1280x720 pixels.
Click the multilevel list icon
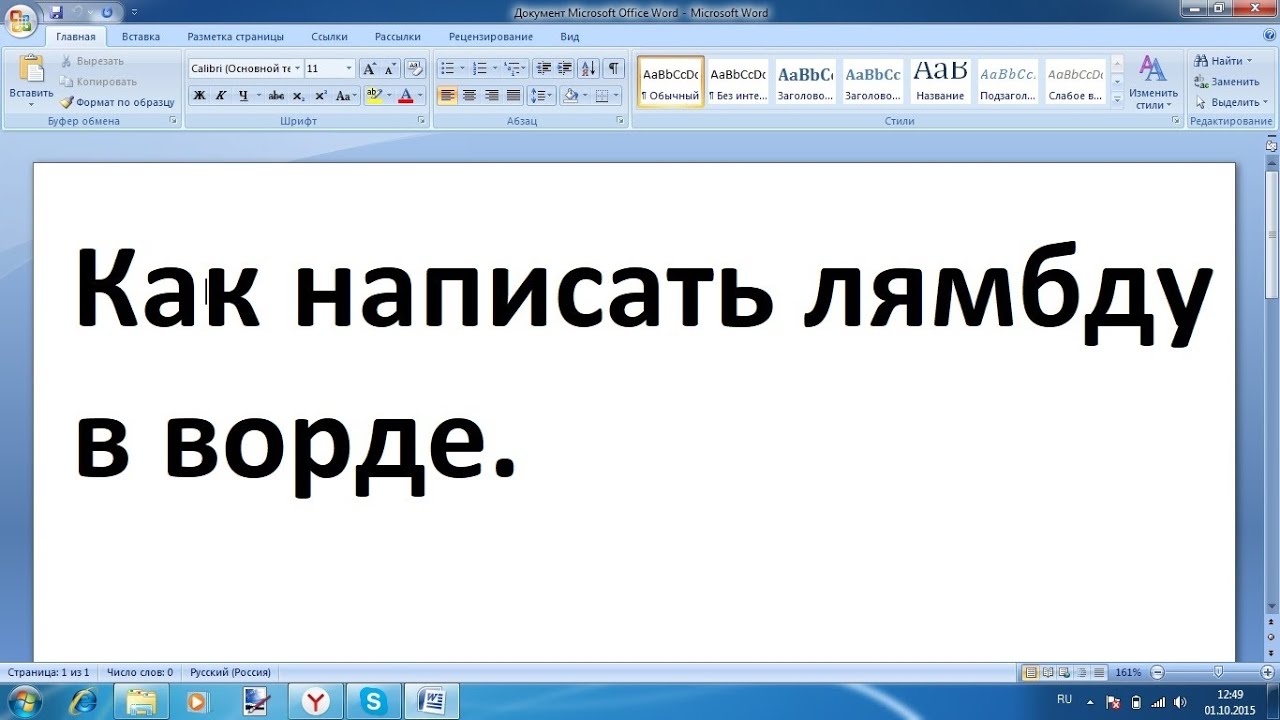pos(511,68)
